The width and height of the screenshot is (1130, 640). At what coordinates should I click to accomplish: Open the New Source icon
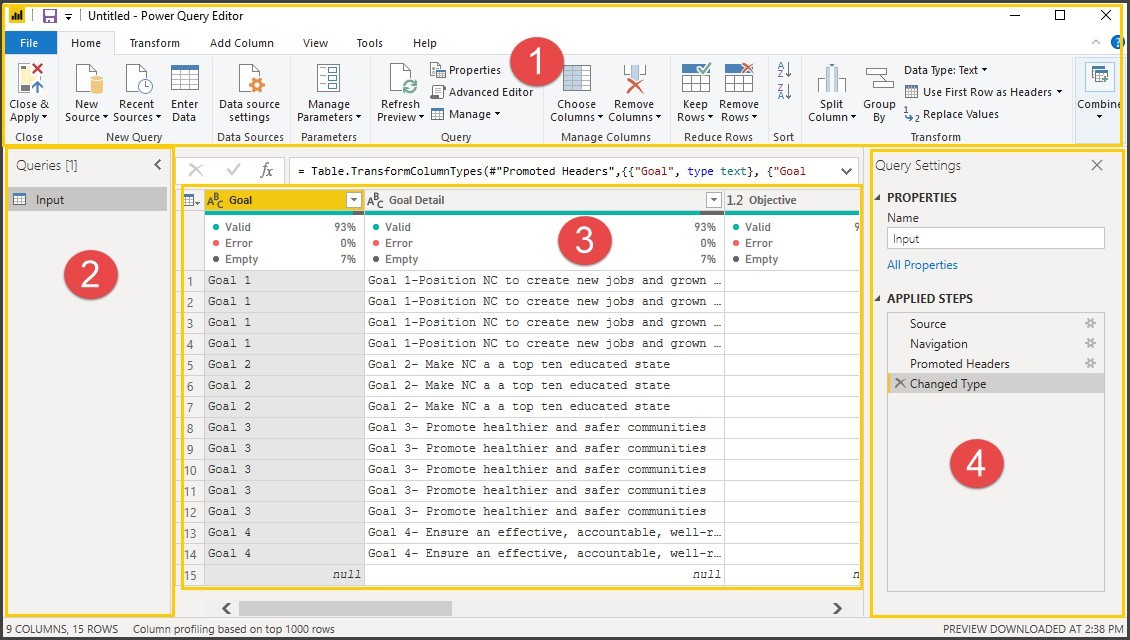click(89, 78)
